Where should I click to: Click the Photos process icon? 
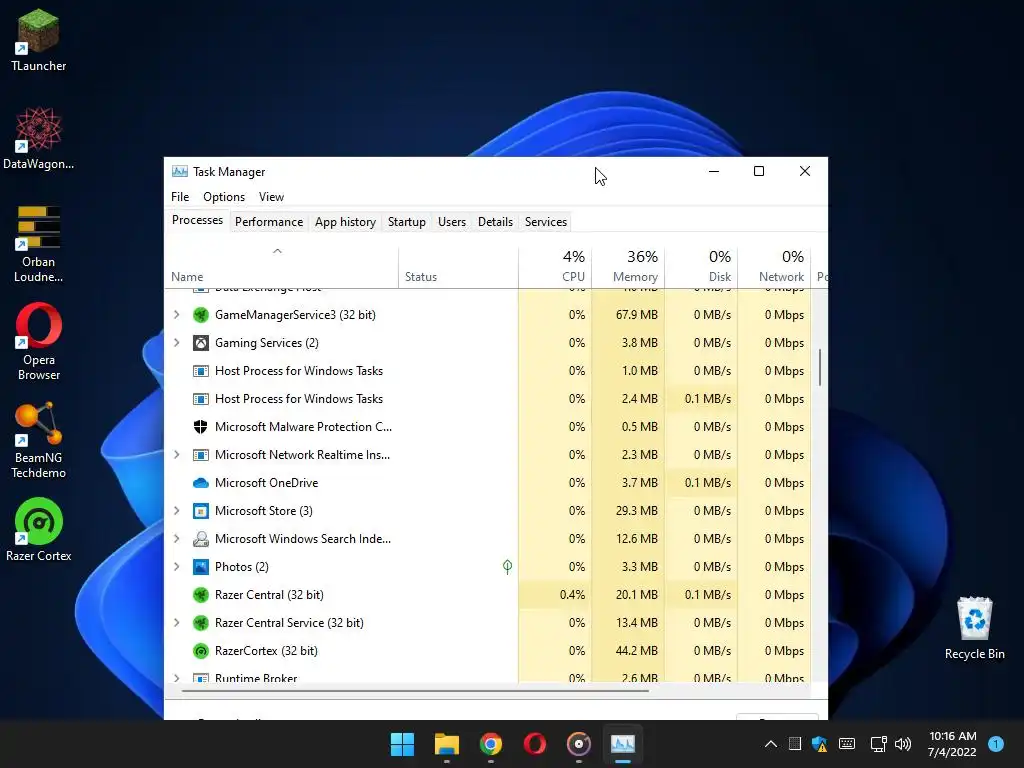click(200, 567)
